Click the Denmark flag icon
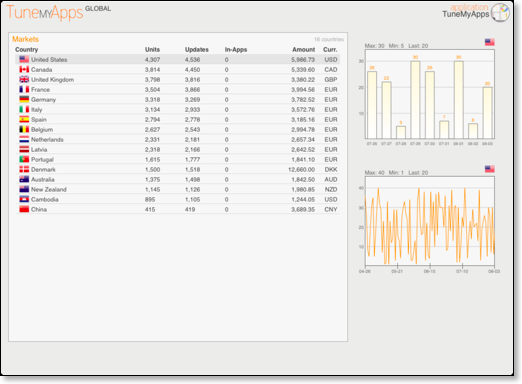Viewport: 522px width, 384px height. click(x=24, y=169)
